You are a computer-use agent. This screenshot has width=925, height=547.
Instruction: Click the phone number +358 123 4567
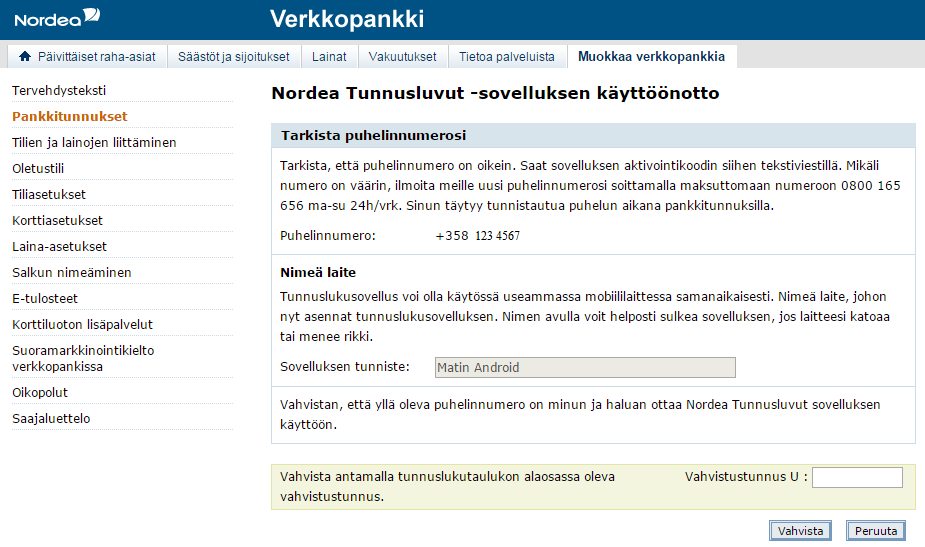click(x=477, y=235)
